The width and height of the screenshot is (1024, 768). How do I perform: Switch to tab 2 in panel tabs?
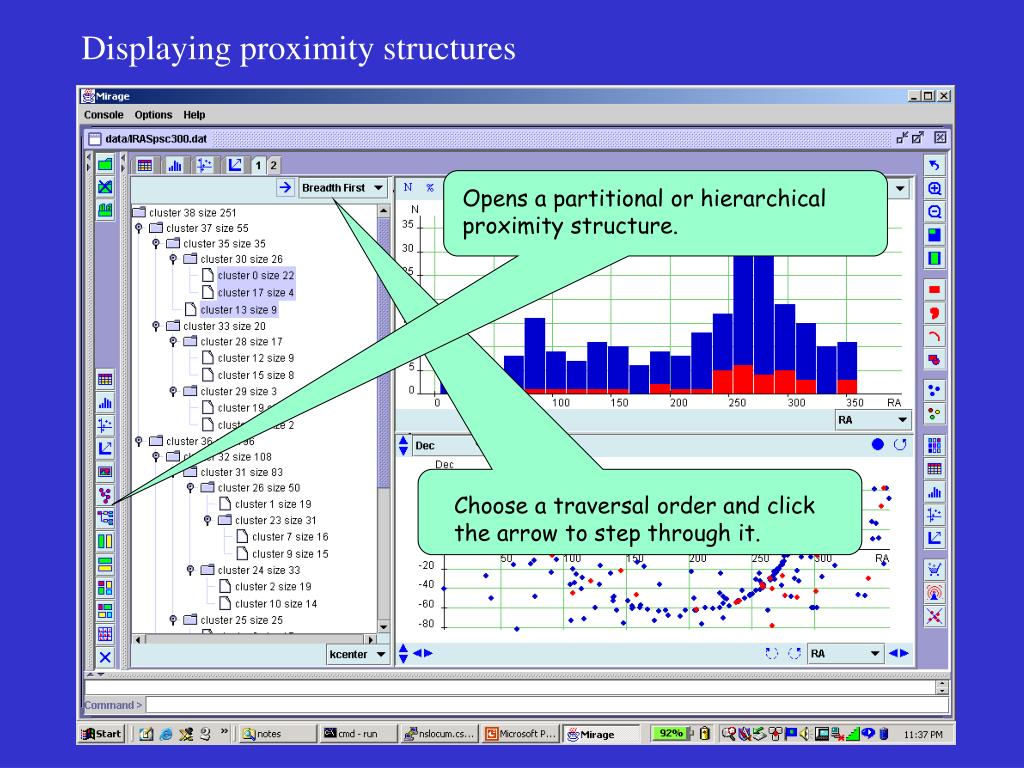click(x=274, y=165)
